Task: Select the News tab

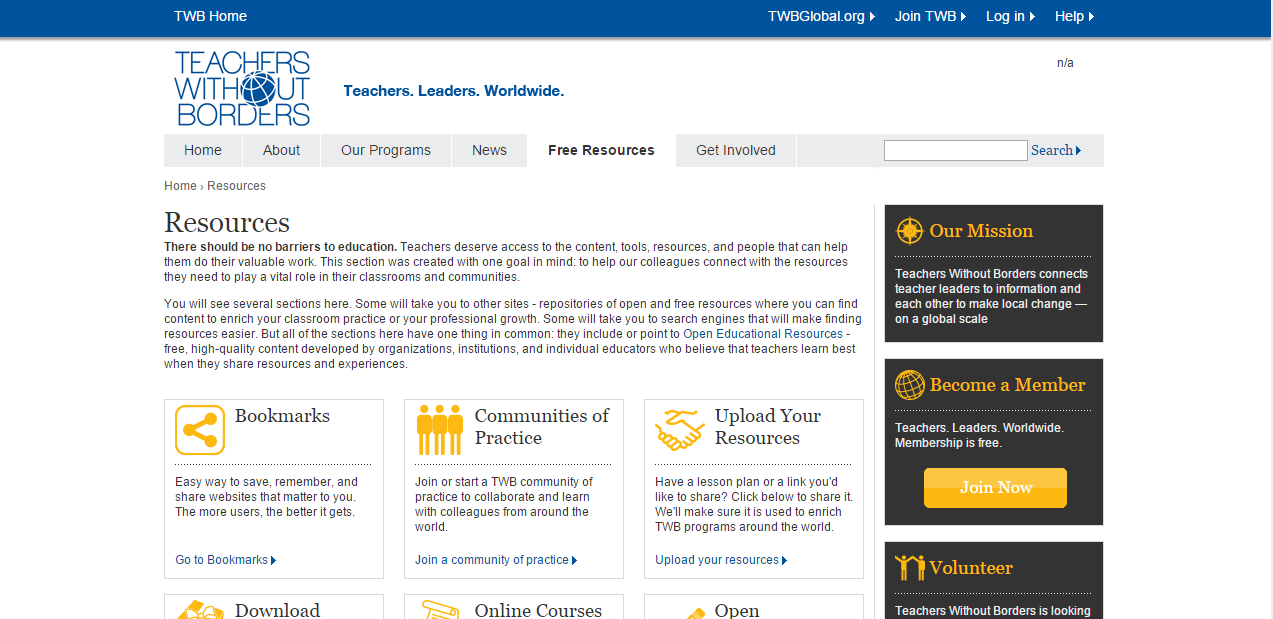Action: (x=489, y=150)
